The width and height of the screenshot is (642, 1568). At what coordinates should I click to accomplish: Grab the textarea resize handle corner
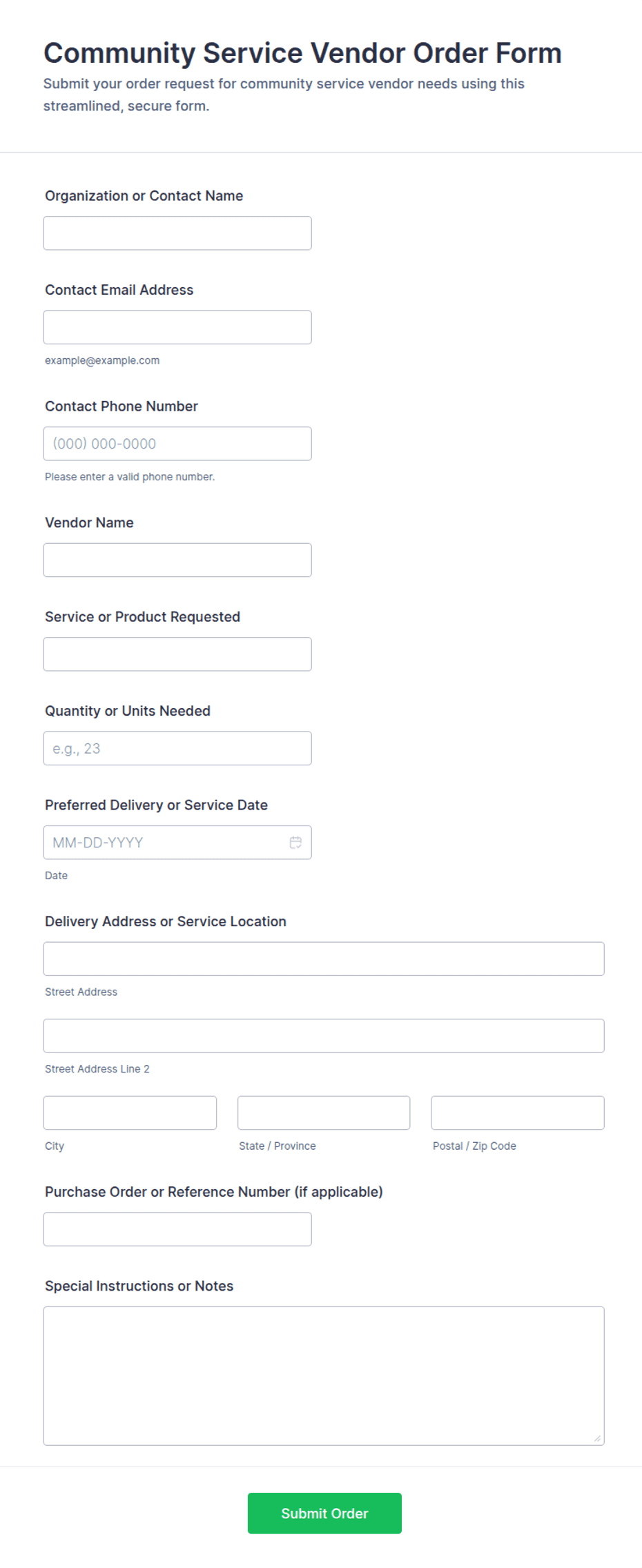pos(597,1438)
